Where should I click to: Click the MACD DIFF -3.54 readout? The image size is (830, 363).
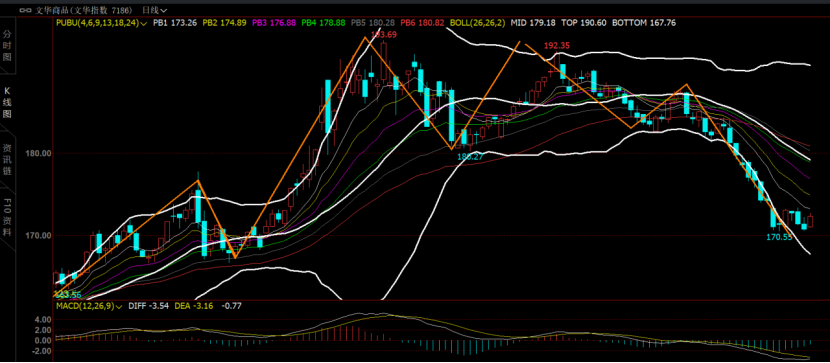click(x=148, y=306)
